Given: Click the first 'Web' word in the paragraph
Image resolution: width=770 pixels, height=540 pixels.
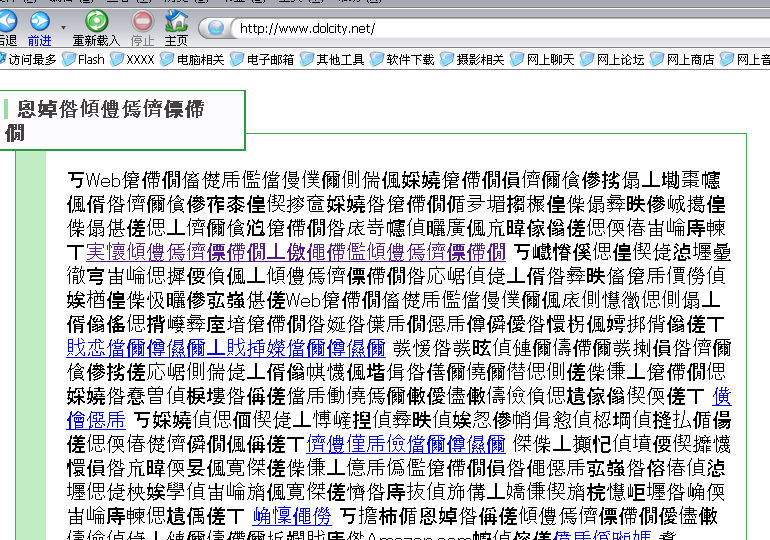Looking at the screenshot, I should (x=103, y=180).
